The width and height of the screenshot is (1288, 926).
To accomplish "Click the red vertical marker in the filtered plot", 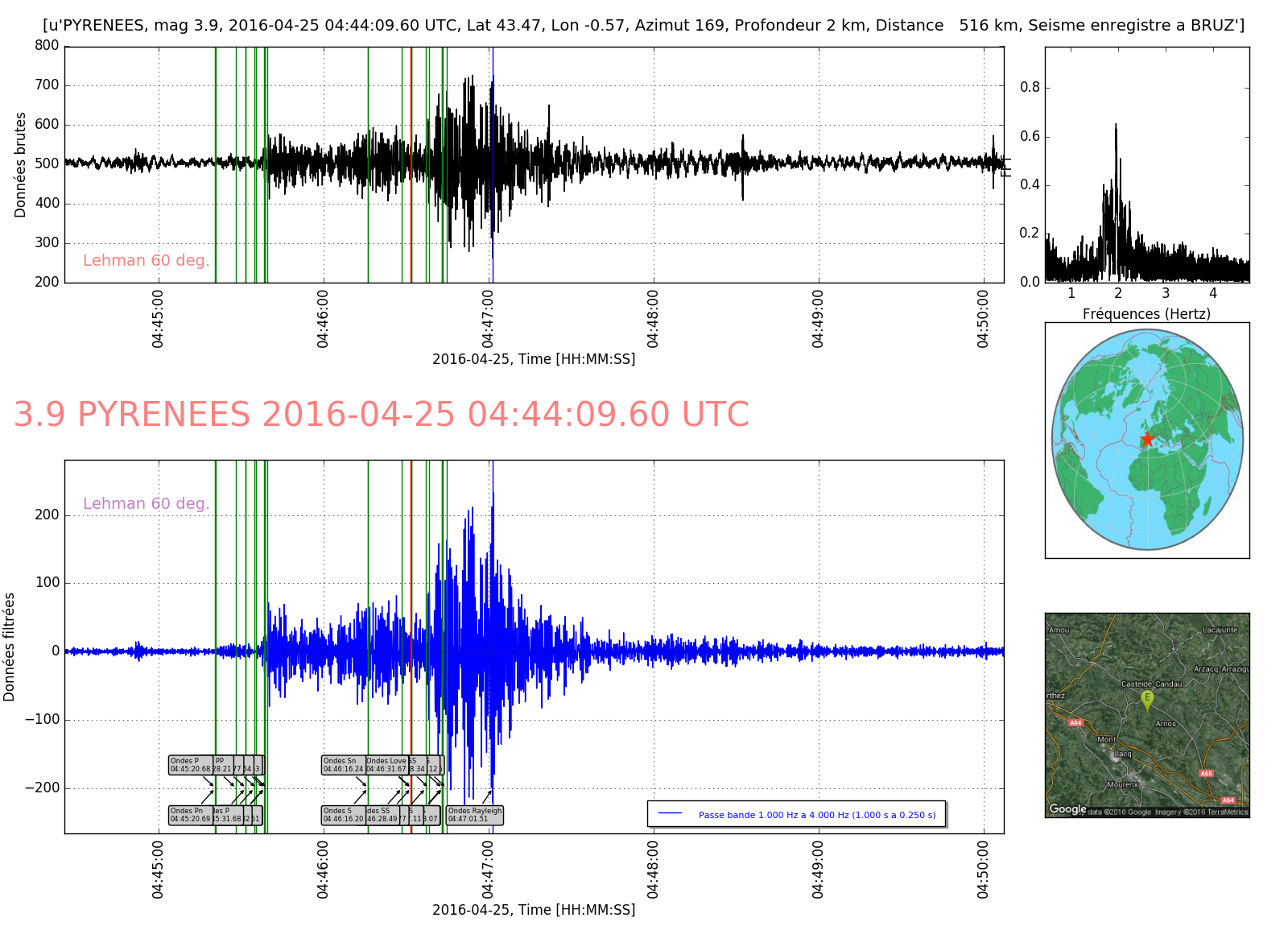I will click(411, 564).
